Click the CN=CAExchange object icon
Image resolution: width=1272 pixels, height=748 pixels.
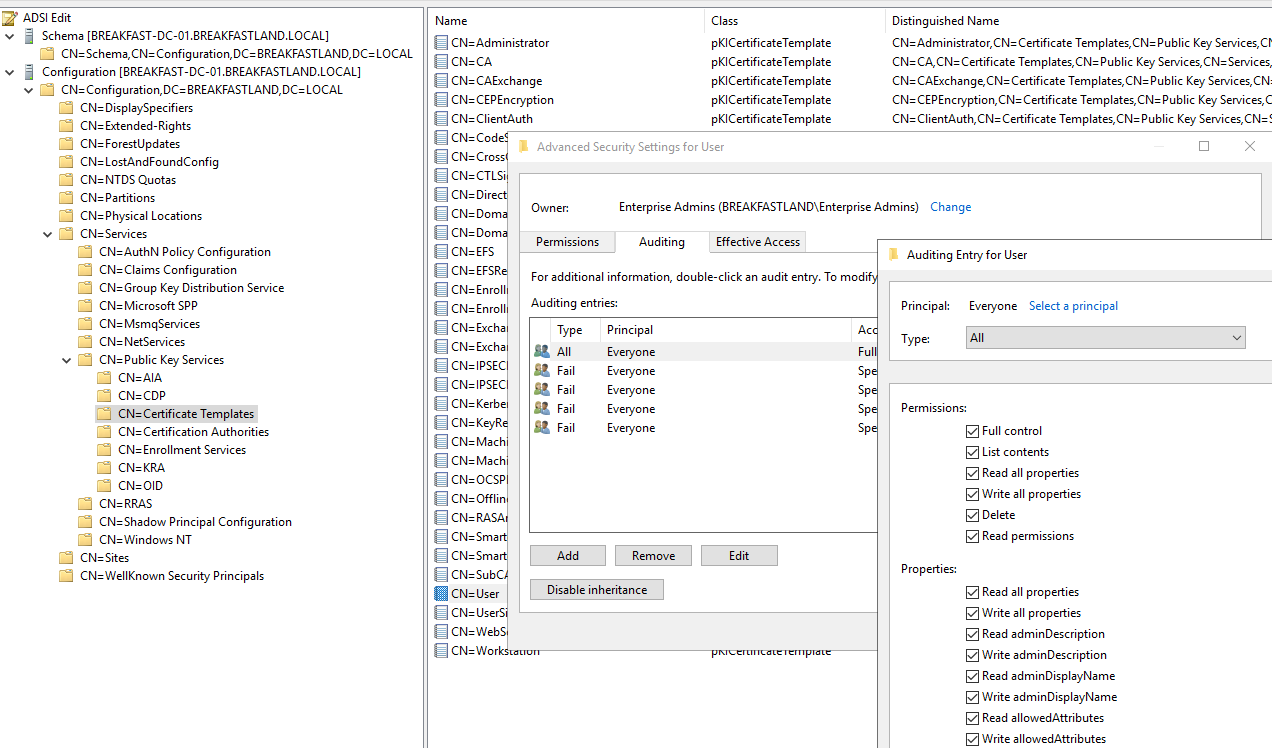point(441,81)
